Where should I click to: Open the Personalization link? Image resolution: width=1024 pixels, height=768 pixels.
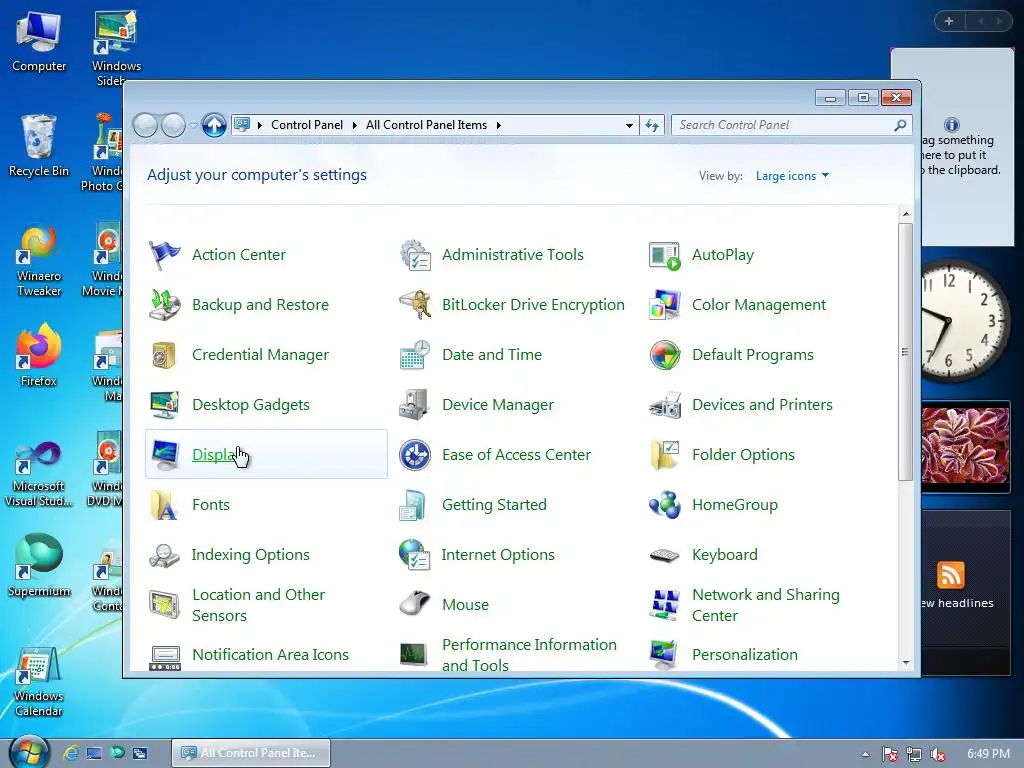(744, 654)
